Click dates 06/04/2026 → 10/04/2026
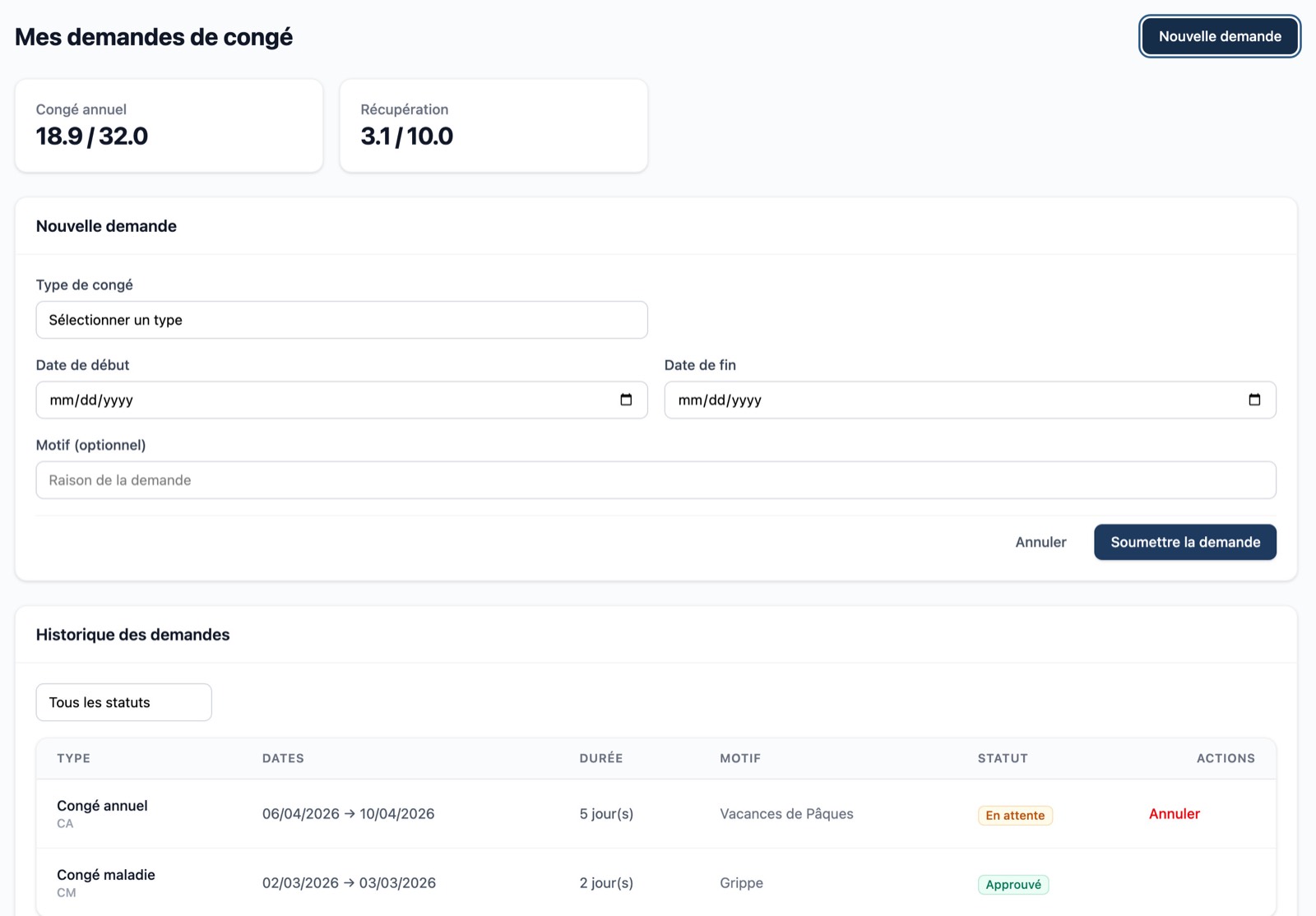 348,813
